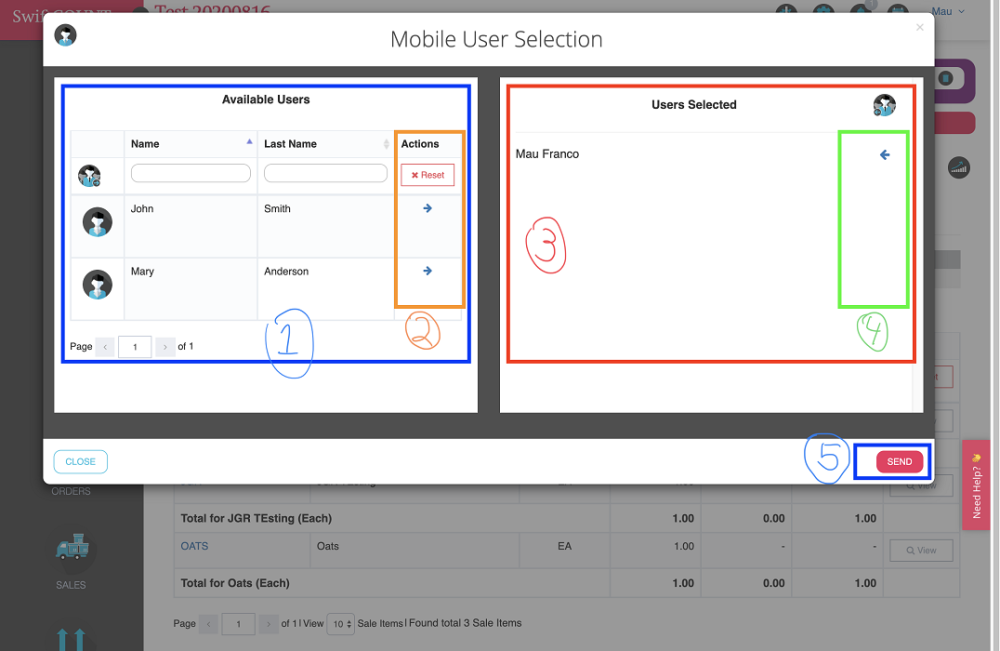Click View button for Oats row in background
Image resolution: width=1000 pixels, height=651 pixels.
click(x=922, y=550)
